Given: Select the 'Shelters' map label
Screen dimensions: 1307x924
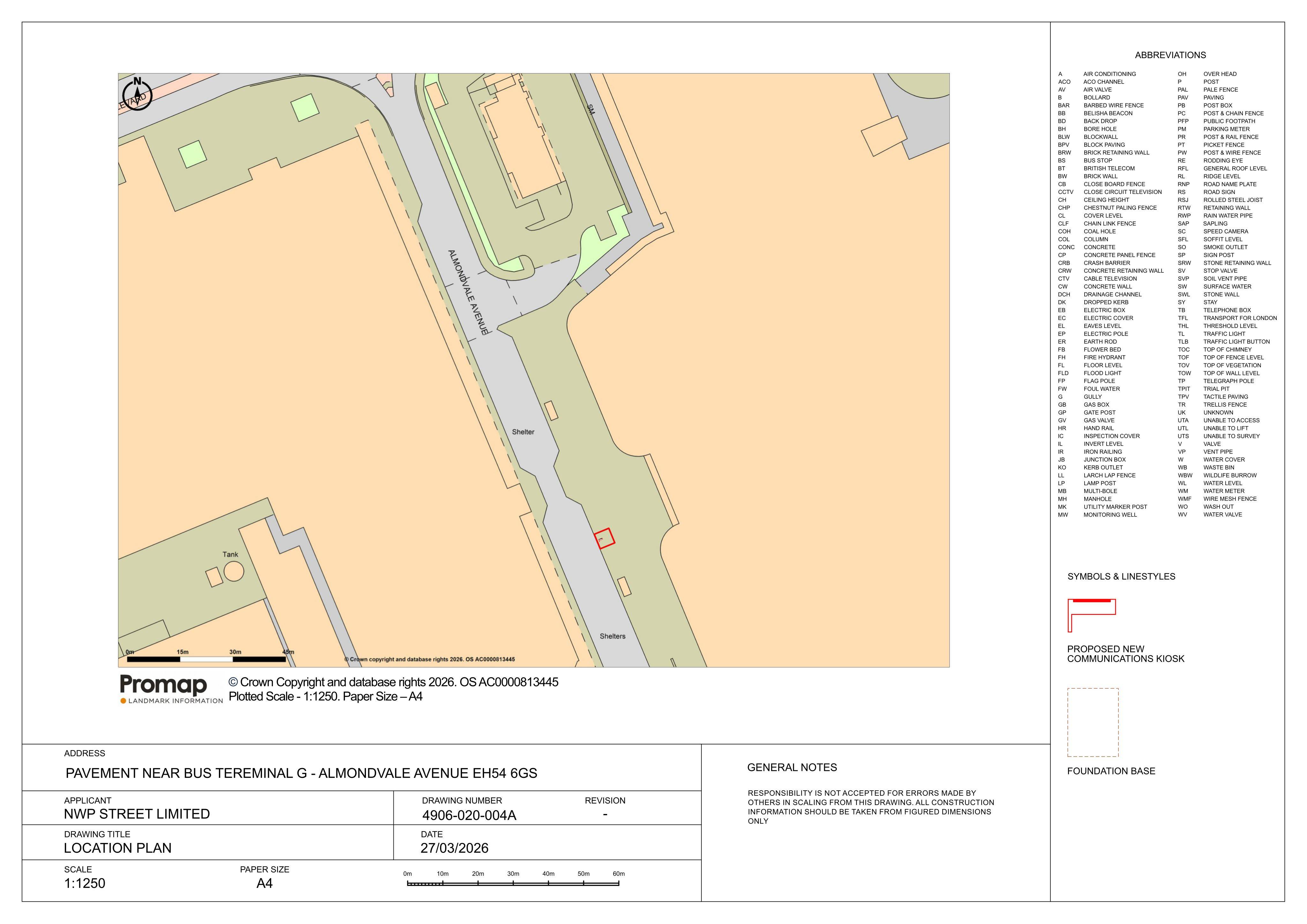Looking at the screenshot, I should (x=613, y=636).
